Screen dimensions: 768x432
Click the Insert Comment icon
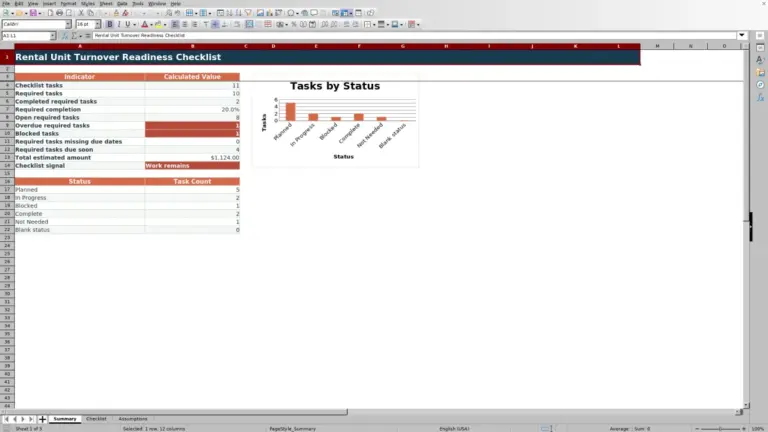click(314, 13)
